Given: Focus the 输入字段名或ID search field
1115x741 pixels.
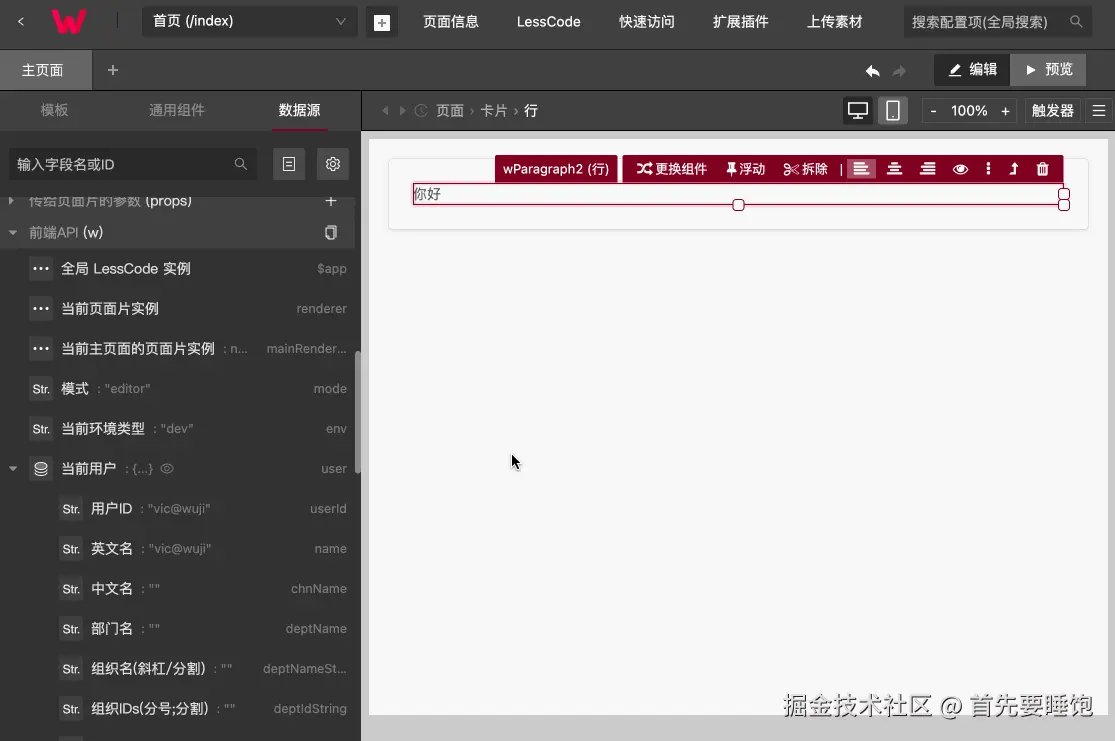Looking at the screenshot, I should (132, 164).
